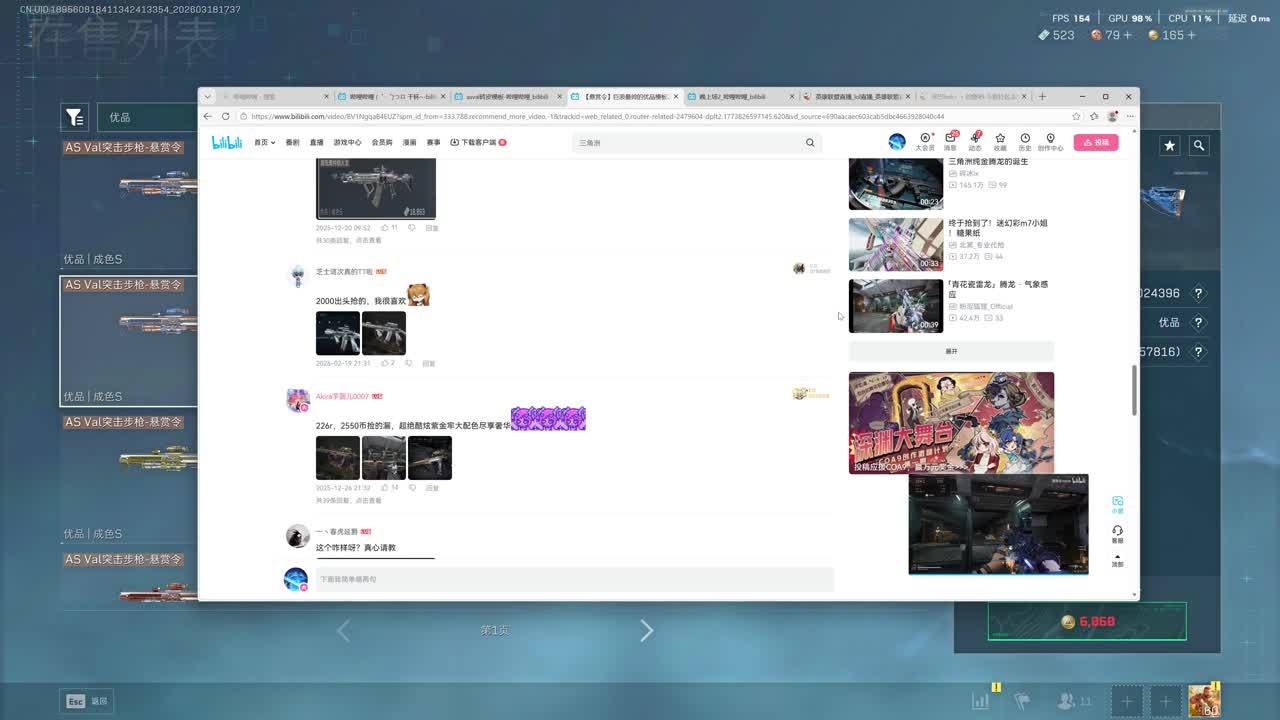Click the bilibili user avatar in header
Viewport: 1280px width, 720px height.
click(x=897, y=142)
